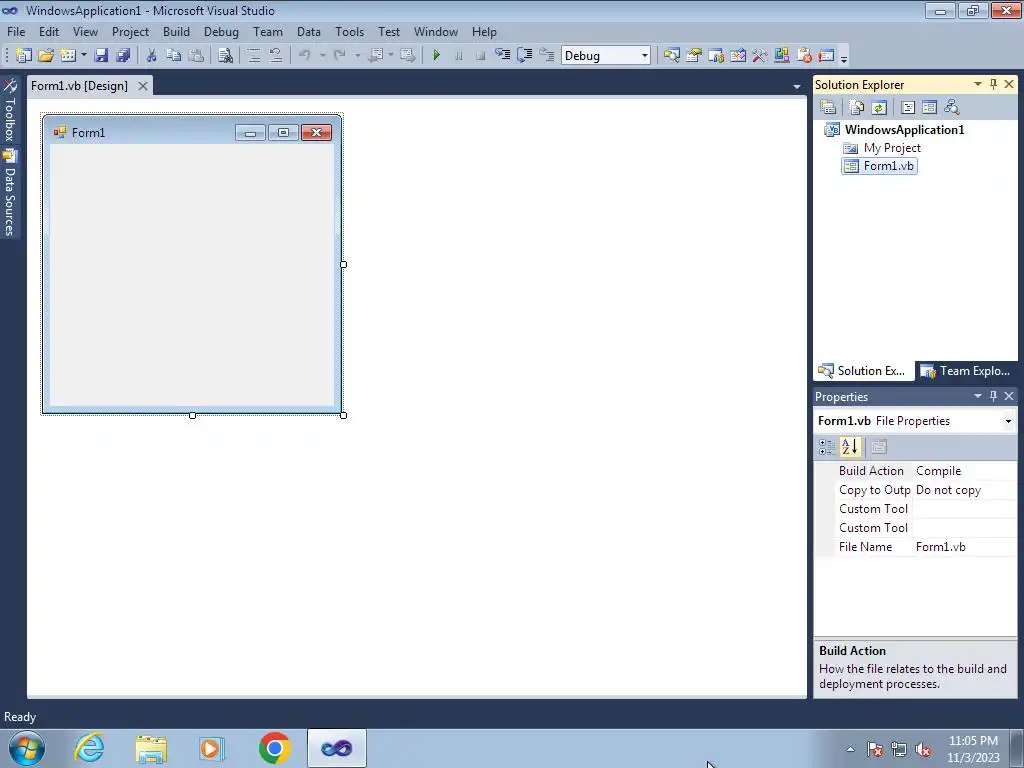
Task: Click the Add New Item toolbar icon
Action: [68, 56]
